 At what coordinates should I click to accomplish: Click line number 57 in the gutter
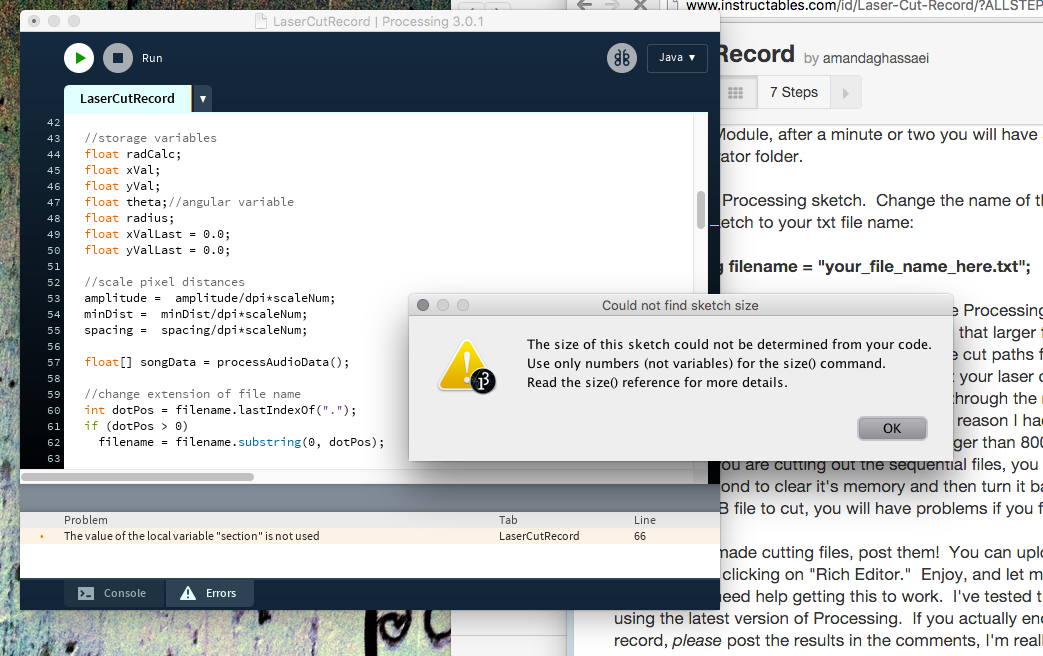54,363
